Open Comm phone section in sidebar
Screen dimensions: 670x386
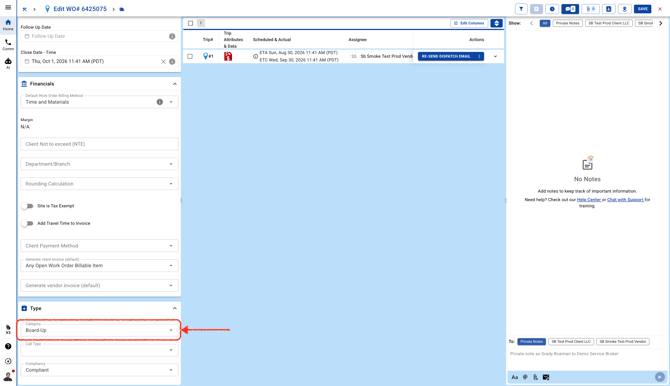click(x=8, y=44)
